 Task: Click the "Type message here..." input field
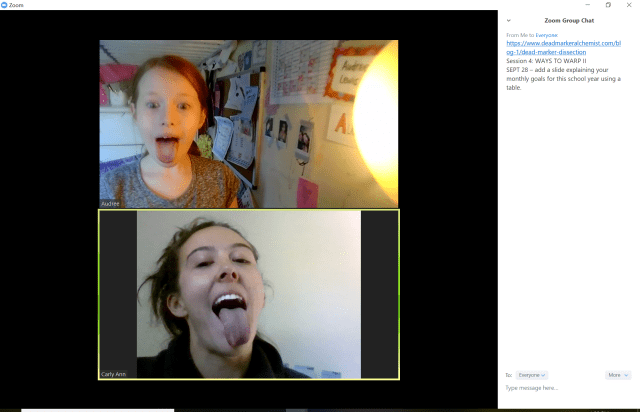click(565, 388)
